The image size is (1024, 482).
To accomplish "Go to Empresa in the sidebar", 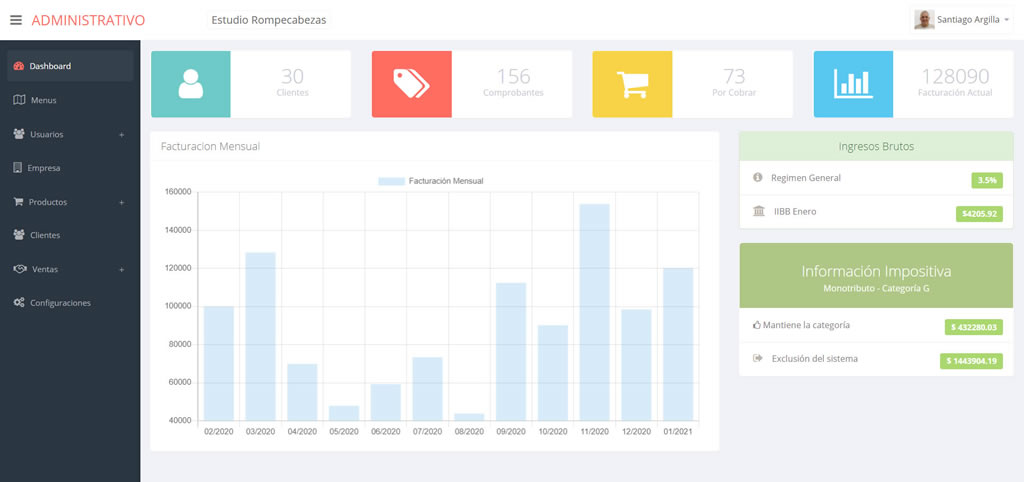I will (44, 168).
